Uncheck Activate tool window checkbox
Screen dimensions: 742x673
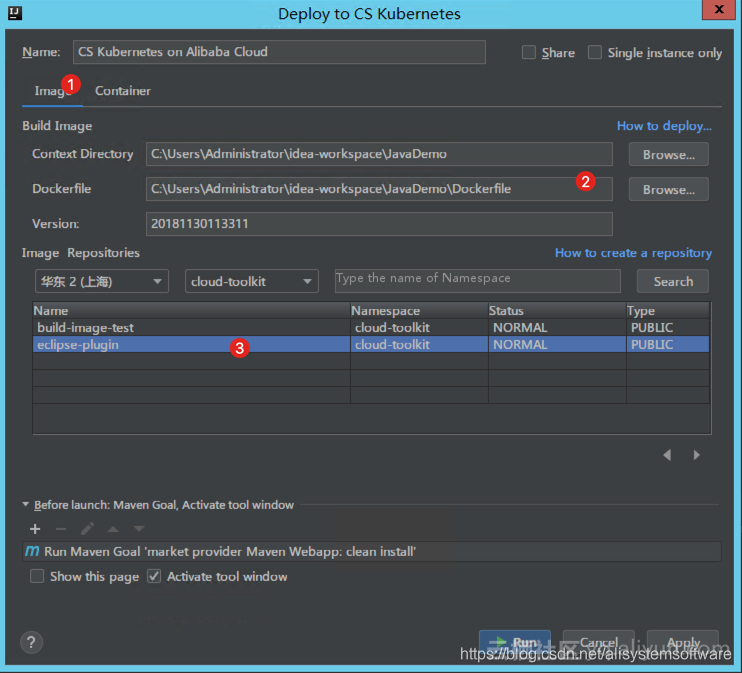(x=154, y=576)
